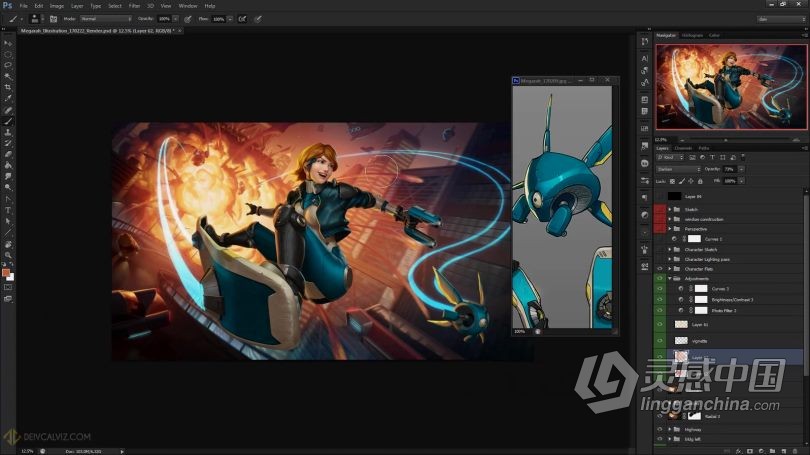Select the Crop tool
The height and width of the screenshot is (455, 810).
click(8, 87)
